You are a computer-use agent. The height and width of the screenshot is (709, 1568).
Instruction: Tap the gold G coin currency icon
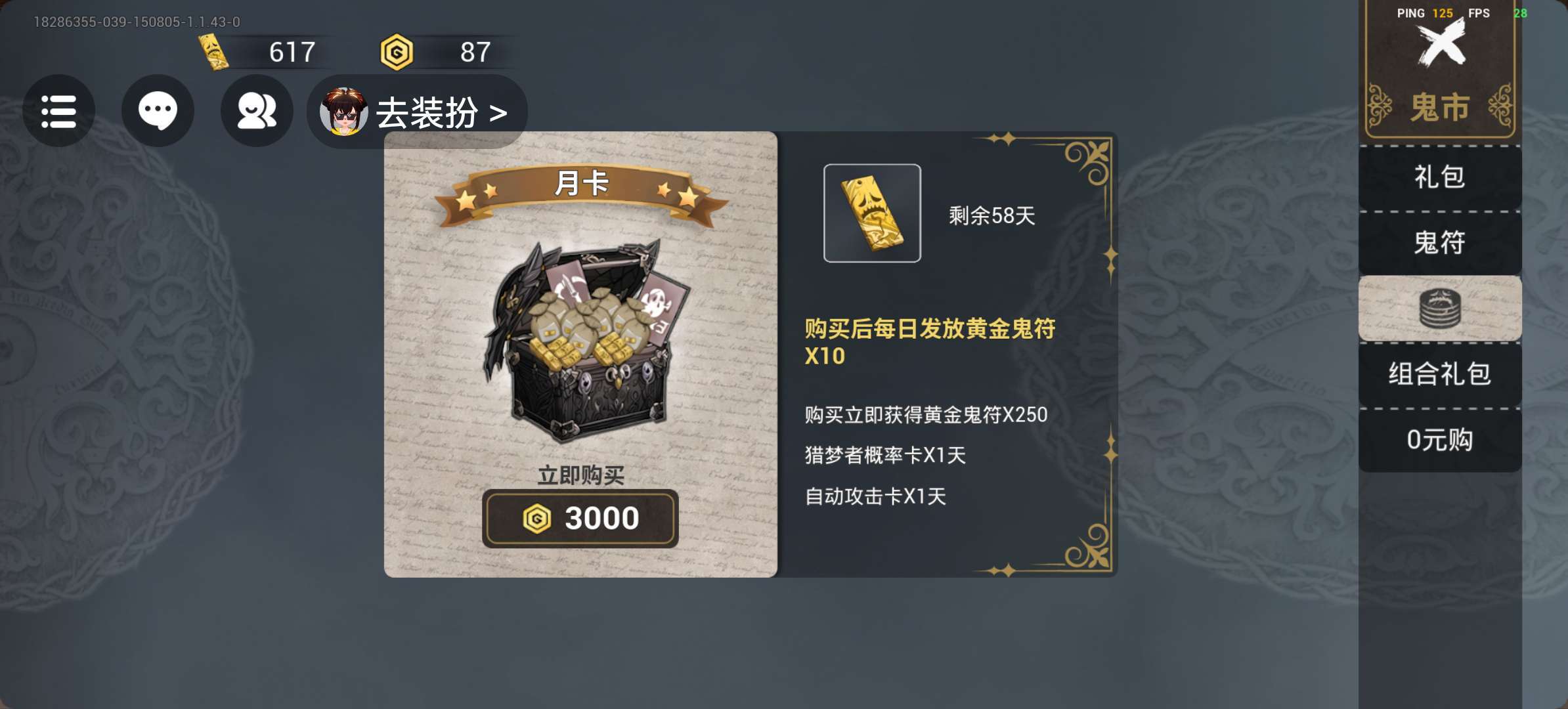point(397,53)
